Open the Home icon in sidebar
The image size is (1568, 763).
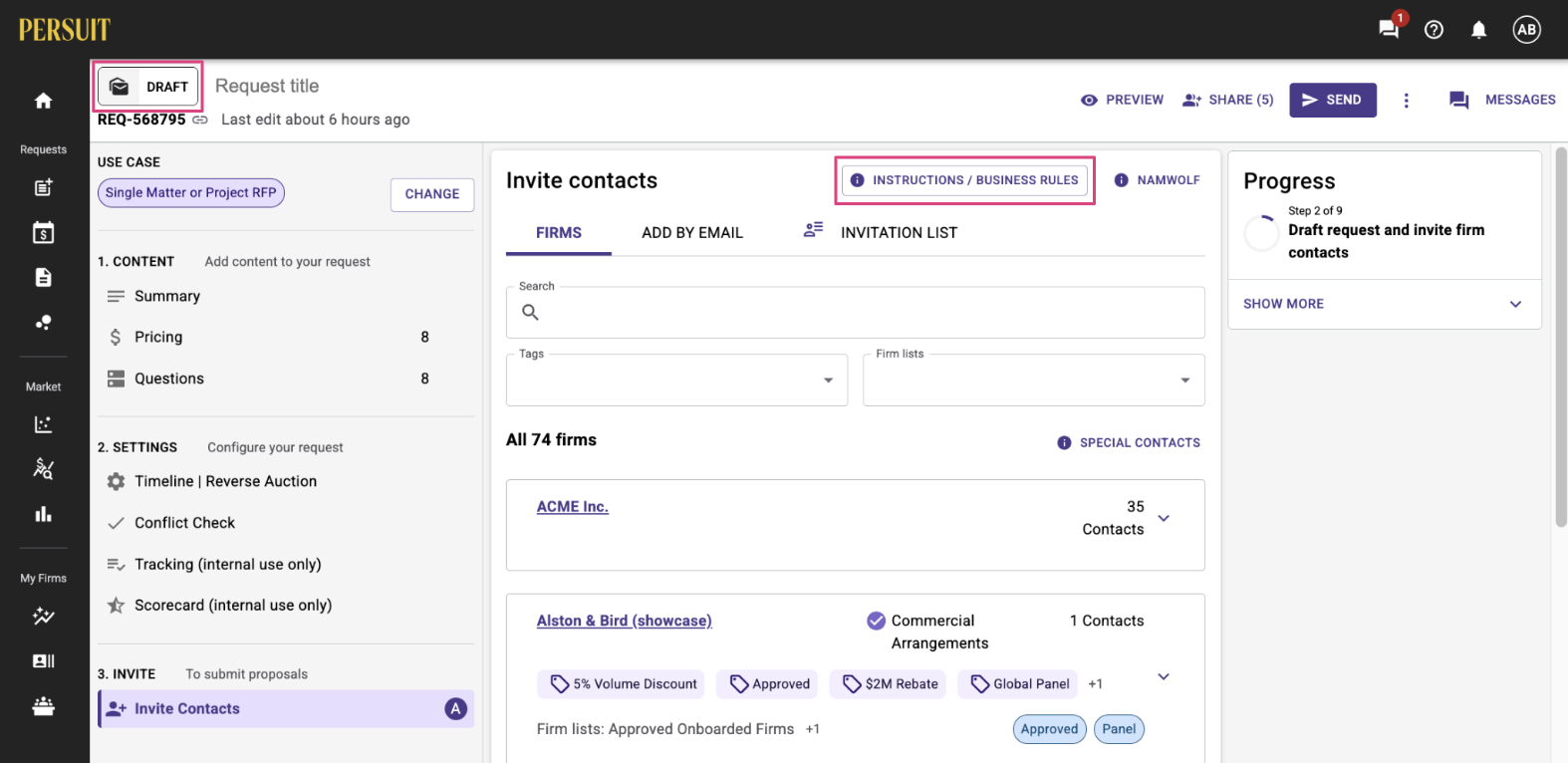(43, 101)
